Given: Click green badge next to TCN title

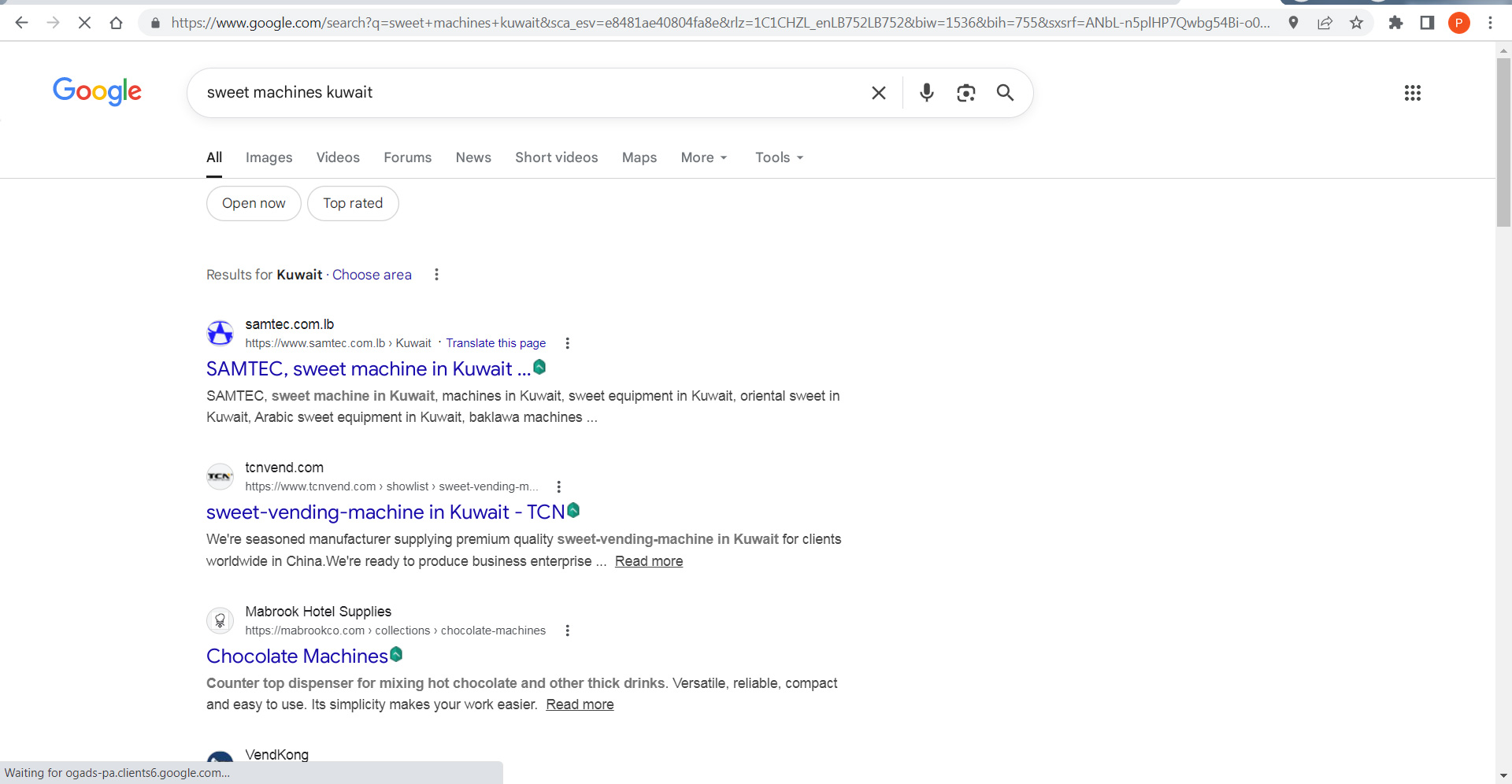Looking at the screenshot, I should click(x=573, y=510).
